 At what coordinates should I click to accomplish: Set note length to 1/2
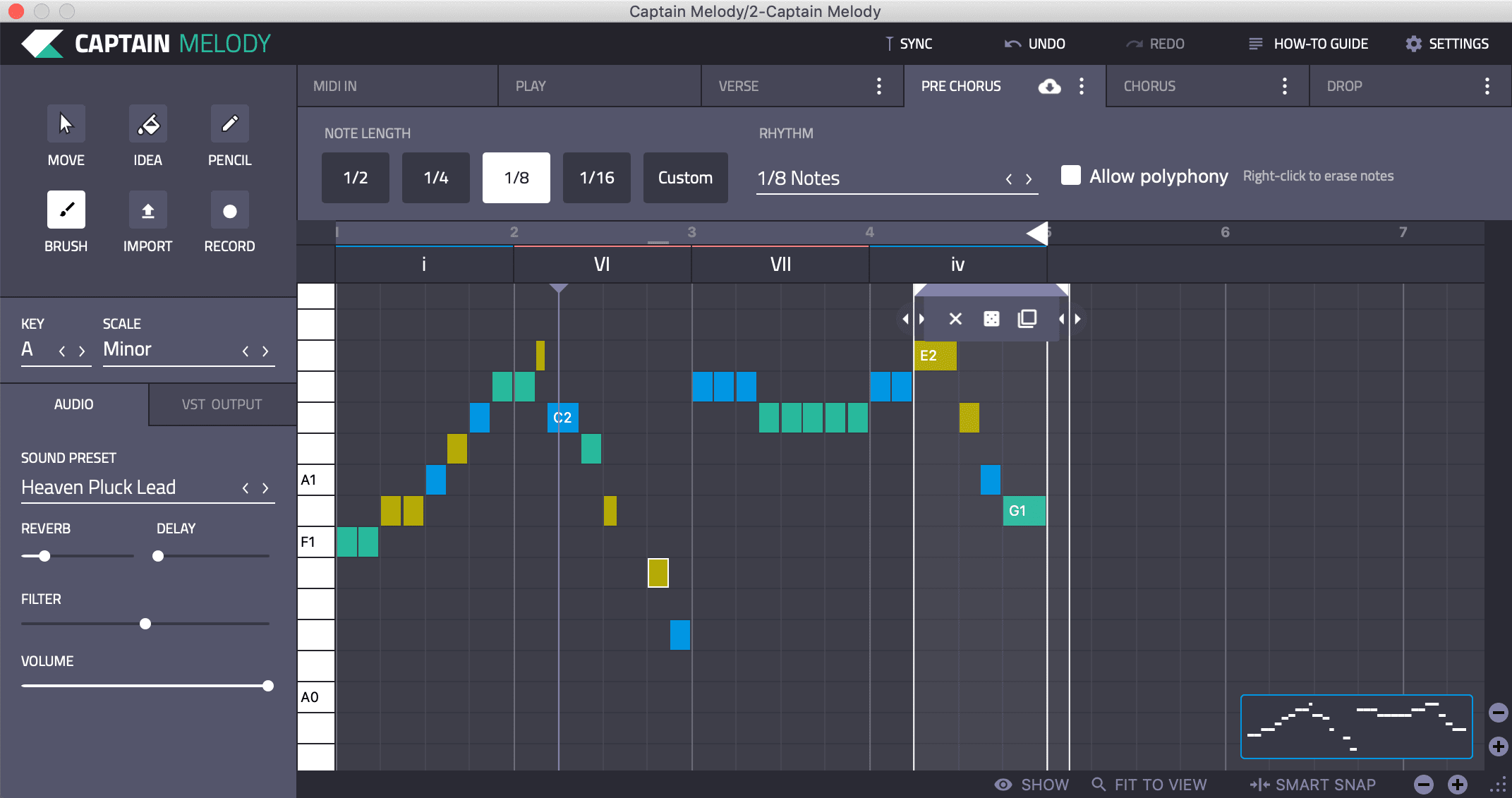(356, 178)
